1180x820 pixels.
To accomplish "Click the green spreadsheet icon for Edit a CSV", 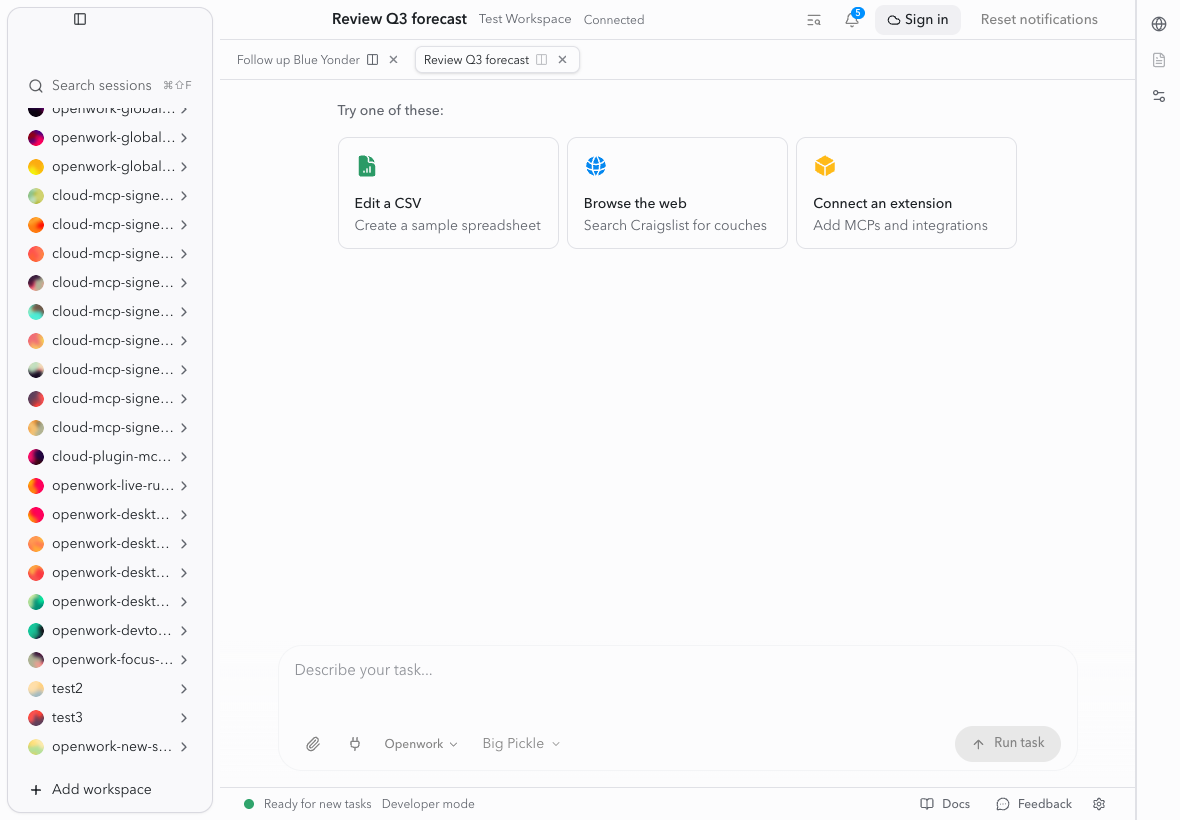I will 366,166.
